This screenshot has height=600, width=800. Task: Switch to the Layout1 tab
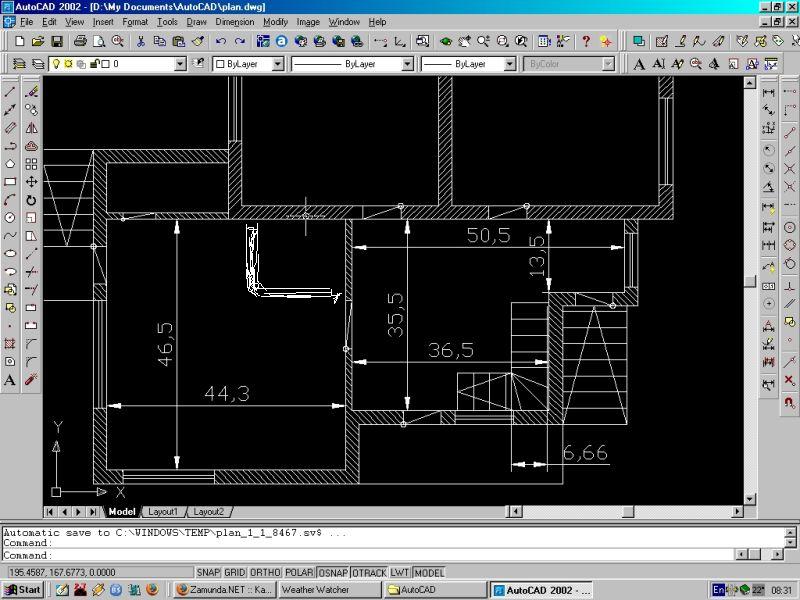(163, 511)
